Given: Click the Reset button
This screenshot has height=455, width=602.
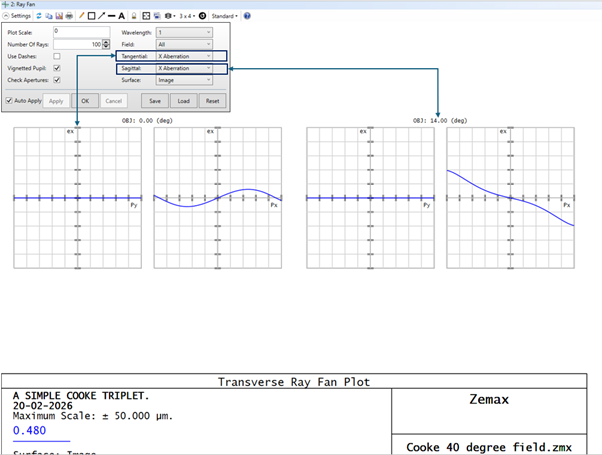Looking at the screenshot, I should (x=213, y=101).
